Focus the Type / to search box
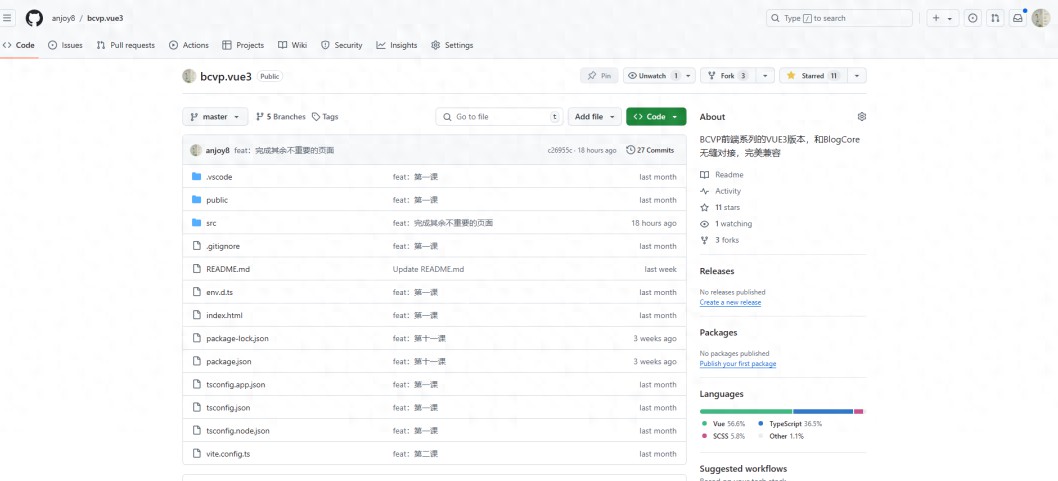The width and height of the screenshot is (1058, 481). click(x=839, y=18)
